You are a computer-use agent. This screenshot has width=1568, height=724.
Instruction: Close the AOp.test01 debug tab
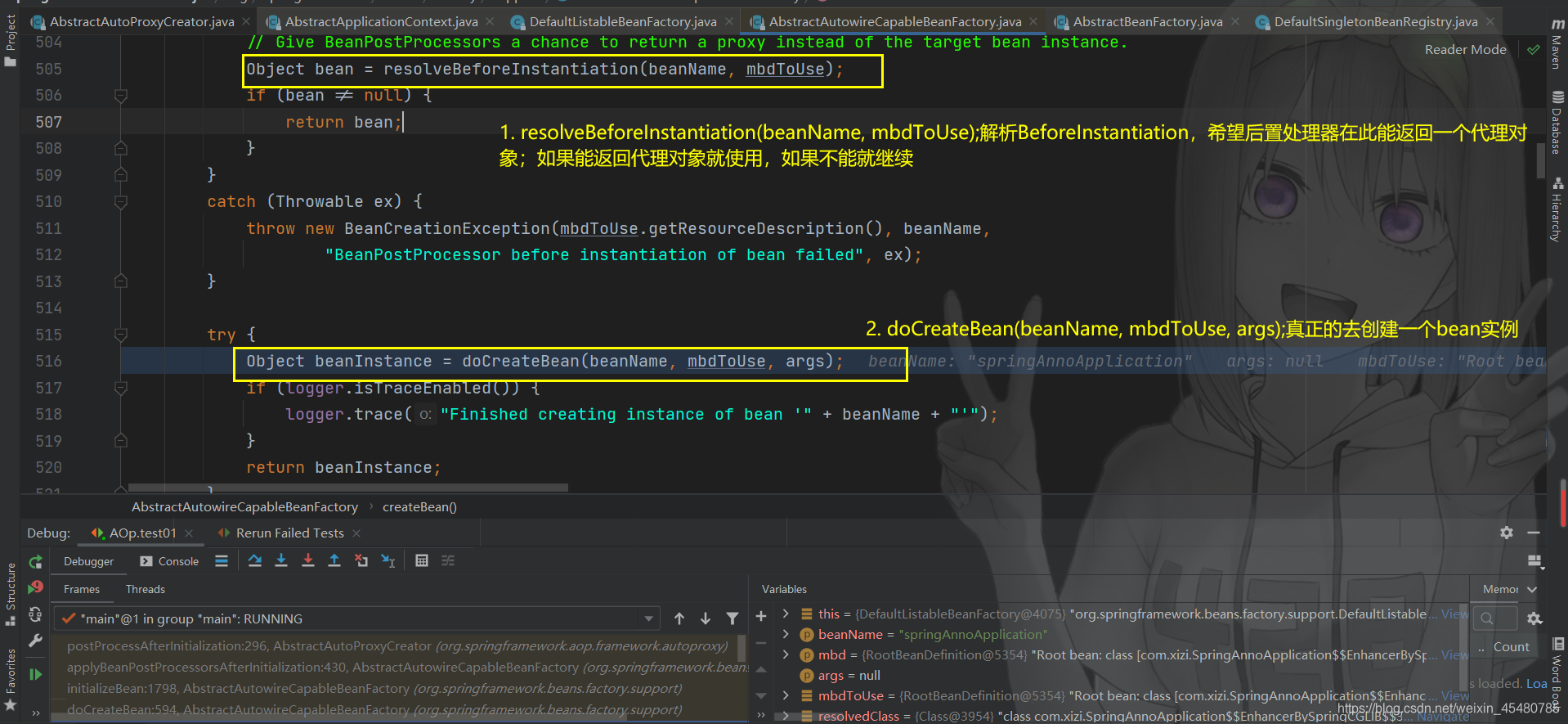point(190,533)
